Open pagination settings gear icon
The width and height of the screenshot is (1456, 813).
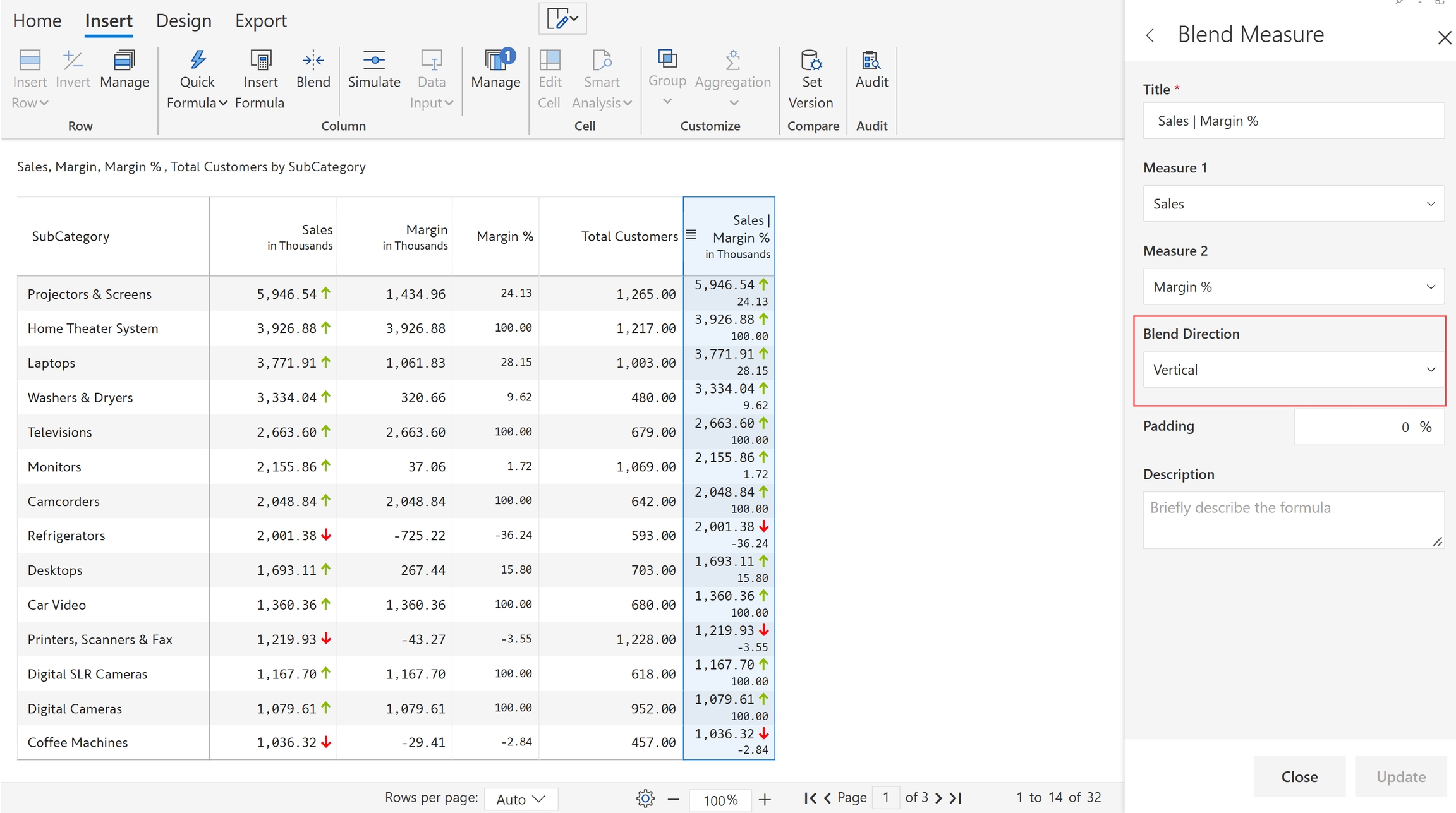click(x=645, y=798)
